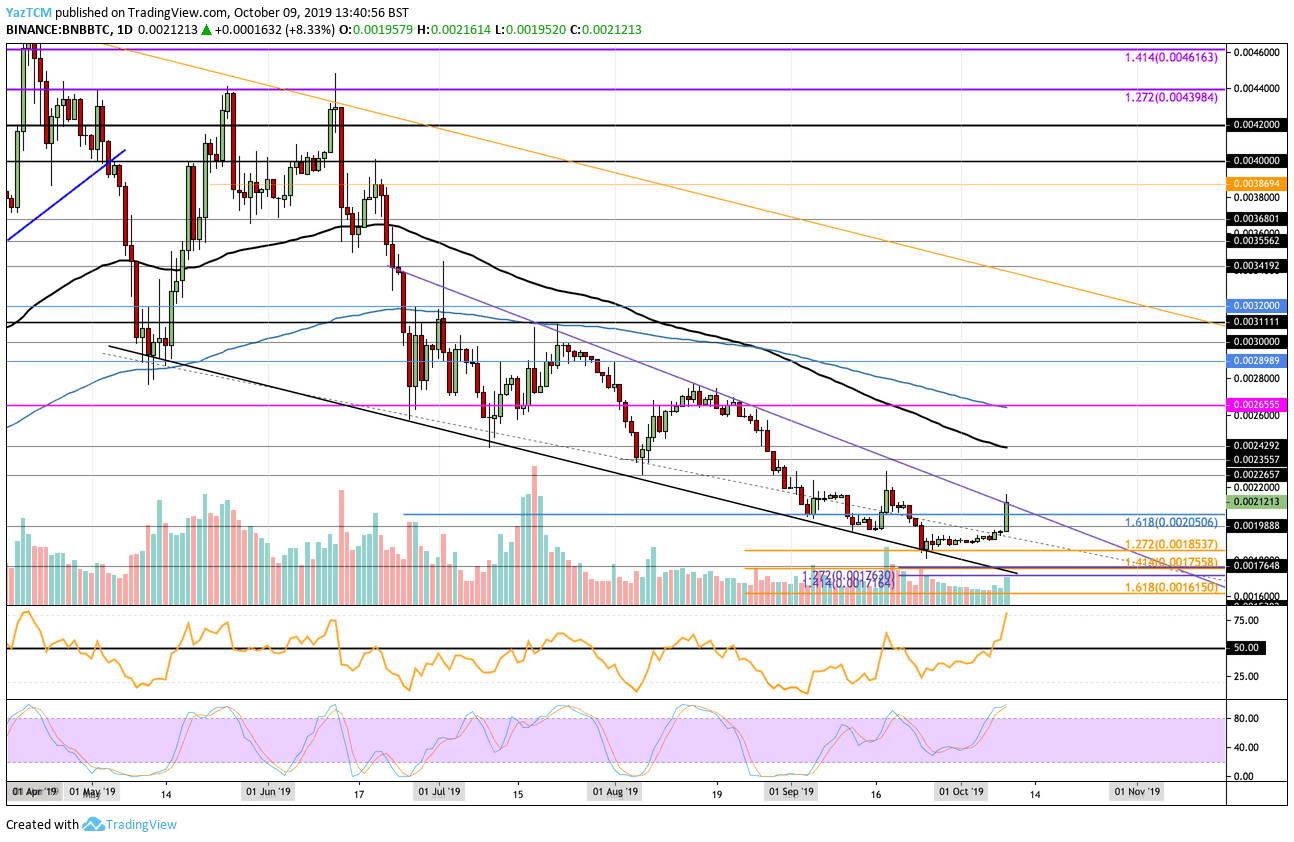Viewport: 1294px width, 842px height.
Task: Click the orange 1.272(0.0018537) Fibonacci label
Action: tap(1172, 544)
